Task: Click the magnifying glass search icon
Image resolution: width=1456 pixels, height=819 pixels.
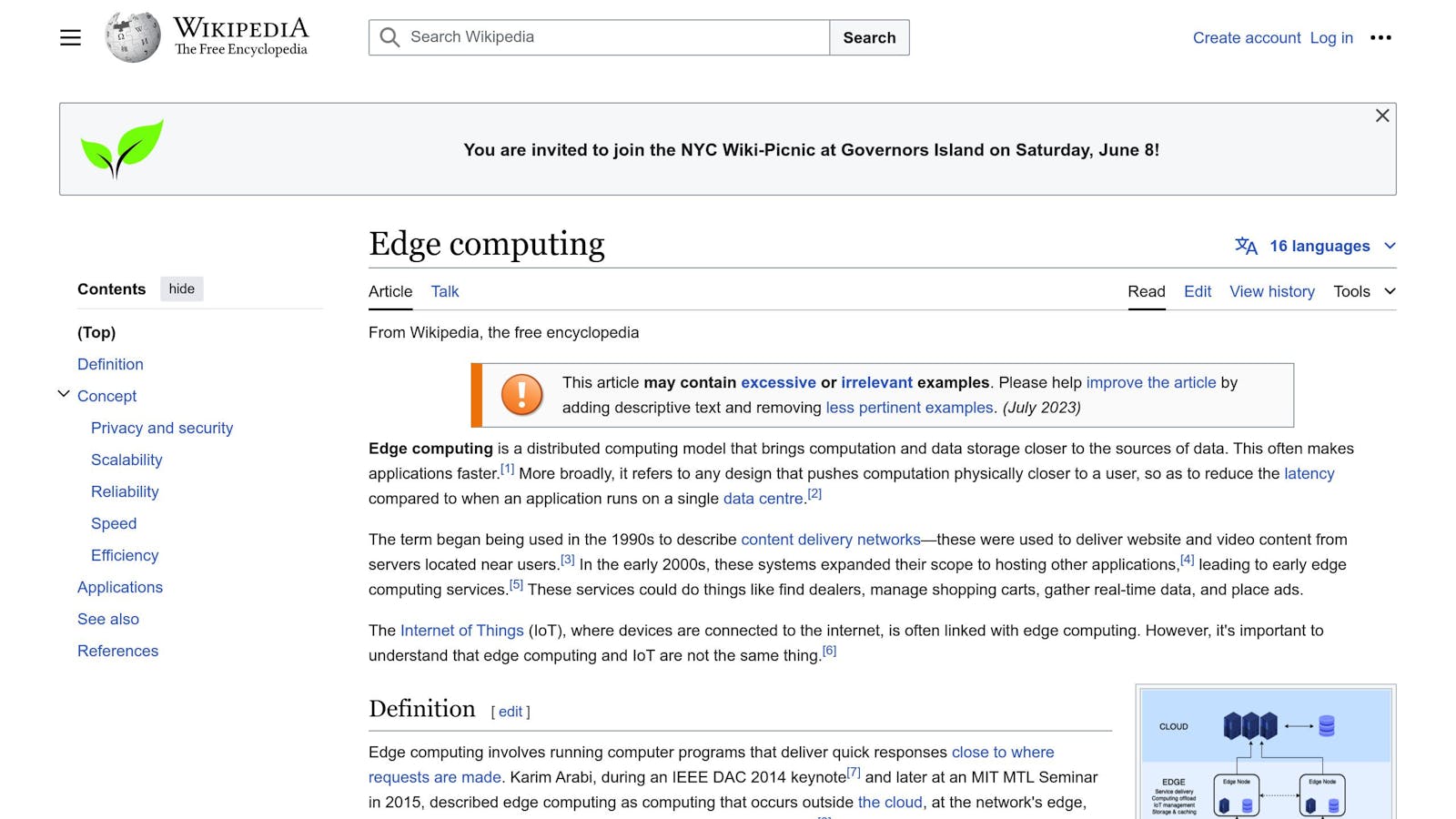Action: click(x=390, y=37)
